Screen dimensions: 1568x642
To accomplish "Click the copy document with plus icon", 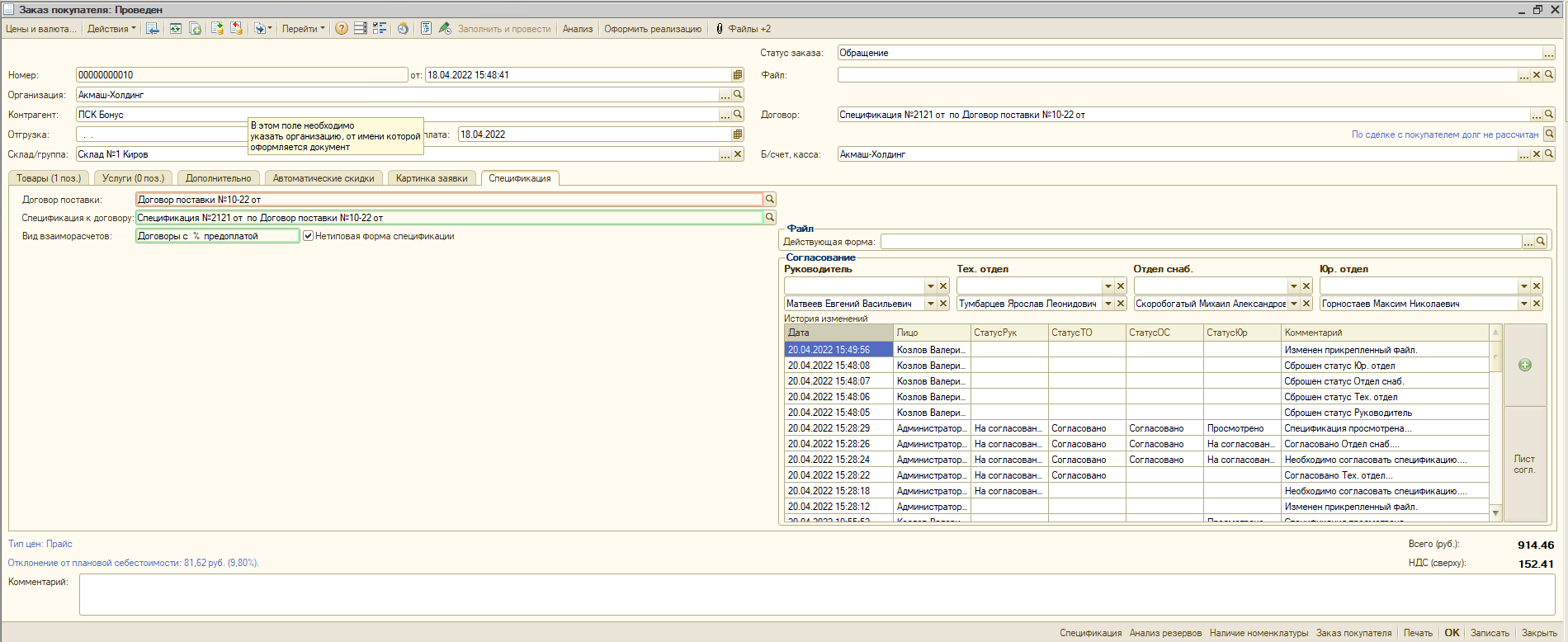I will [x=196, y=29].
